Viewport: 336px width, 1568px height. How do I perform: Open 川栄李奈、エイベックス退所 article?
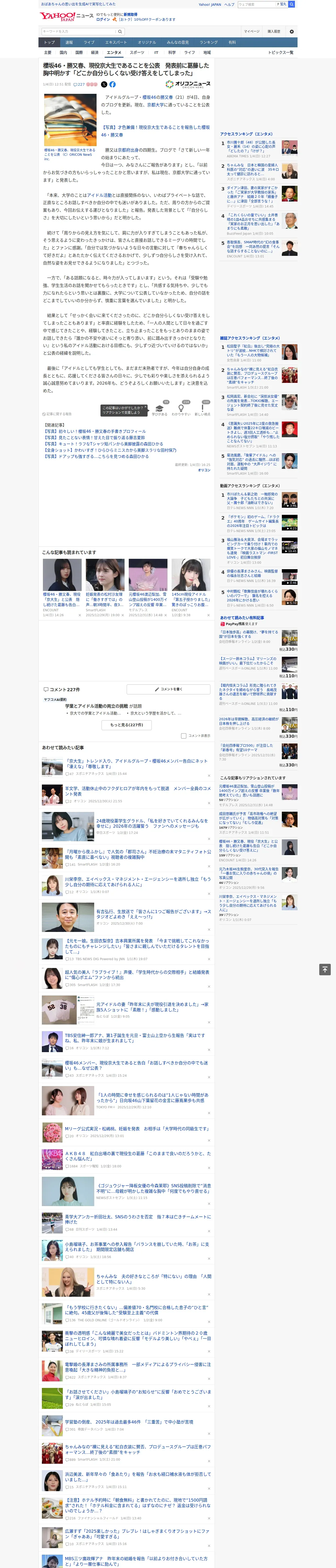(138, 881)
